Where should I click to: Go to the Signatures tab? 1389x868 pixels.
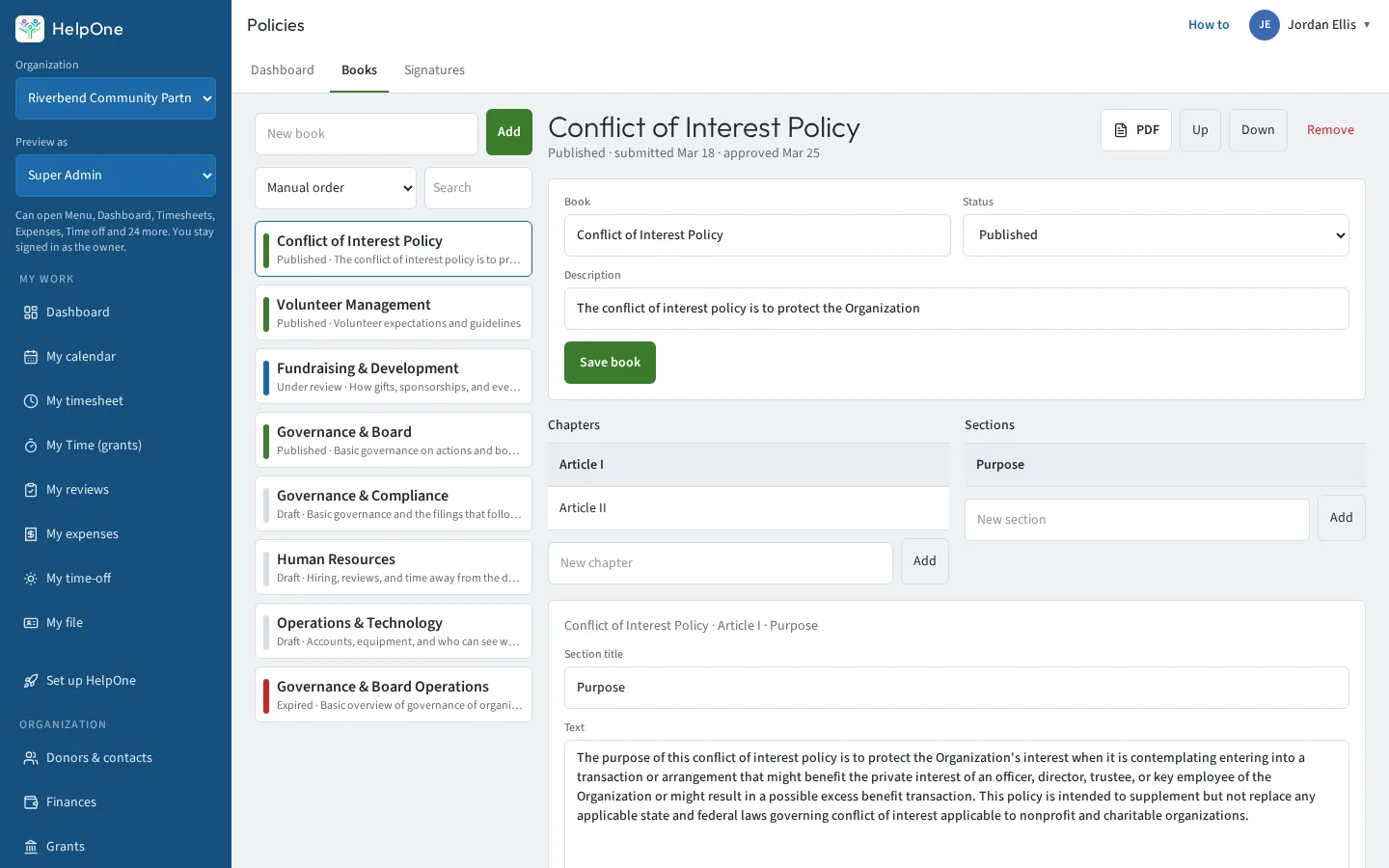pos(434,70)
